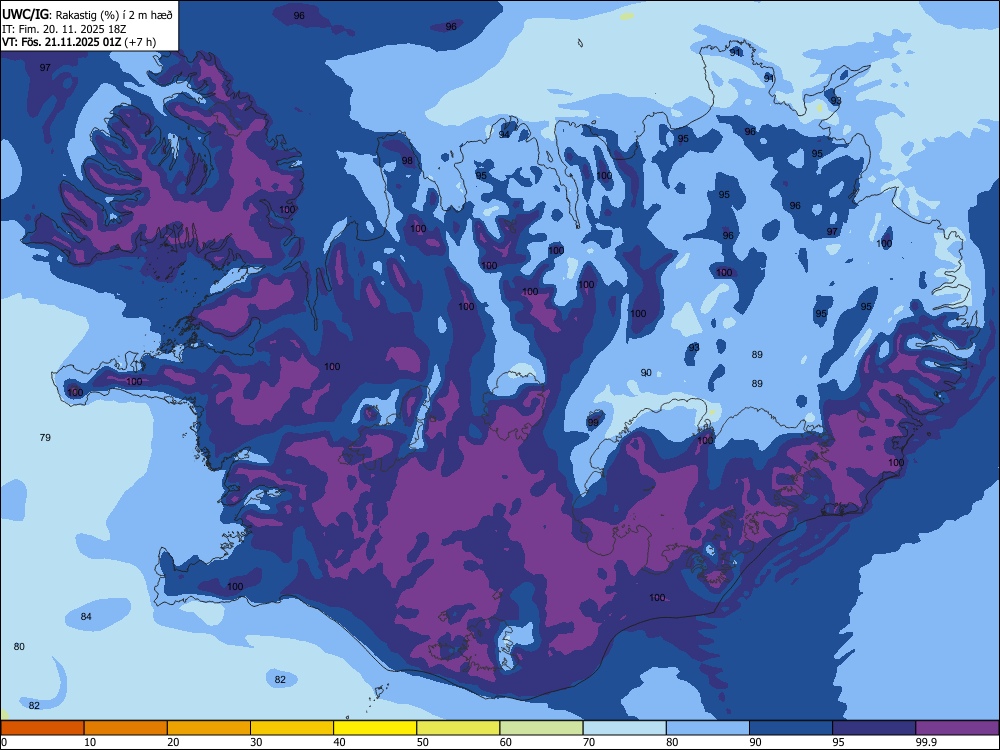
Task: Click the legend tick label '99.9'
Action: (925, 742)
